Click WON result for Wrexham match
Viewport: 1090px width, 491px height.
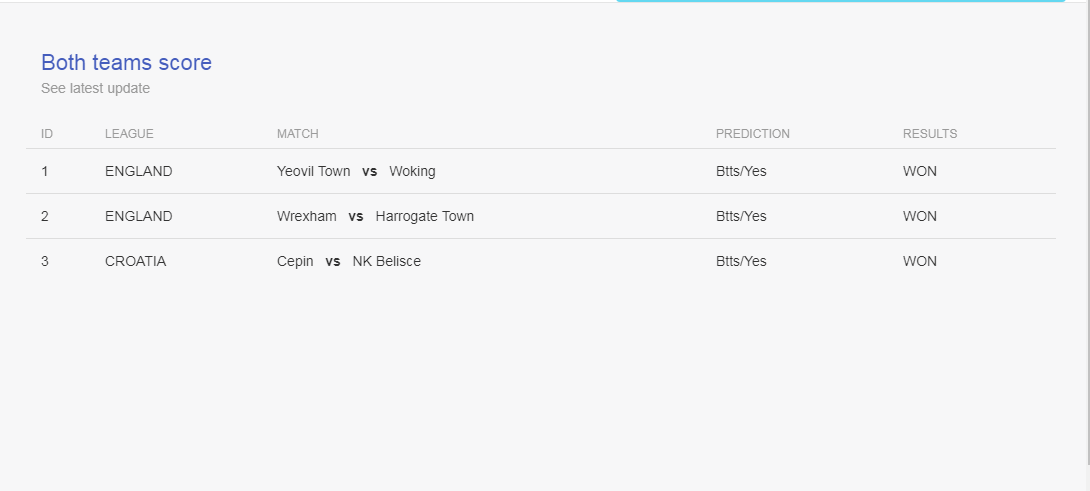920,216
